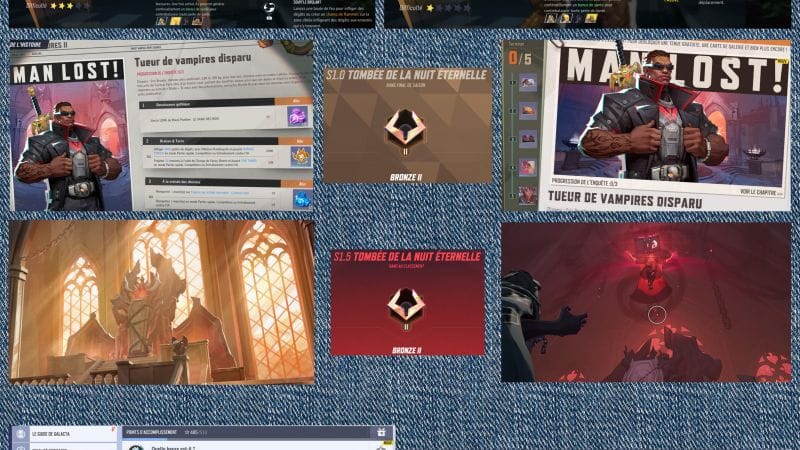Click the first chapter thumbnail under the 0/5 counter
This screenshot has height=450, width=800.
[528, 82]
